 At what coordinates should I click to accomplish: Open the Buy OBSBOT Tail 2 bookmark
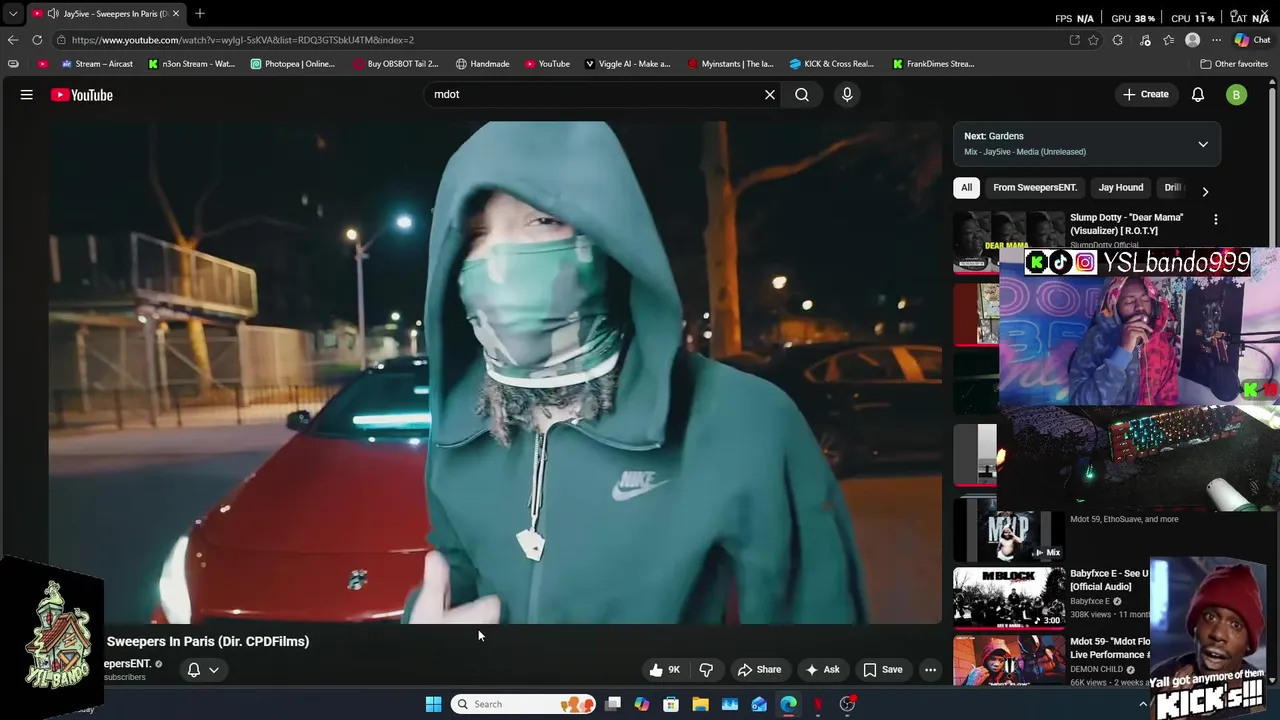coord(395,64)
